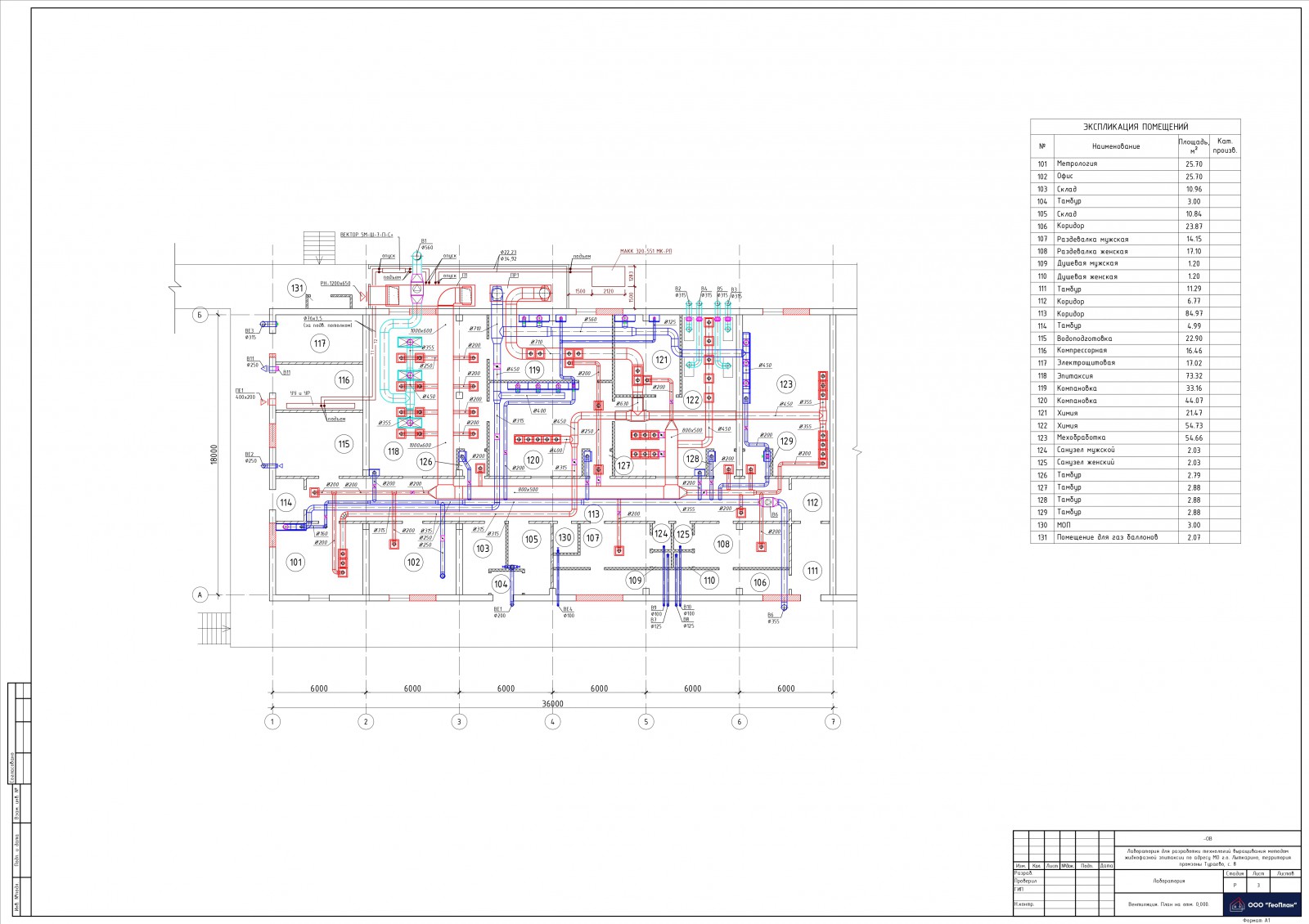Select the "Проверил" row label
Viewport: 1309px width, 924px height.
tap(1025, 881)
